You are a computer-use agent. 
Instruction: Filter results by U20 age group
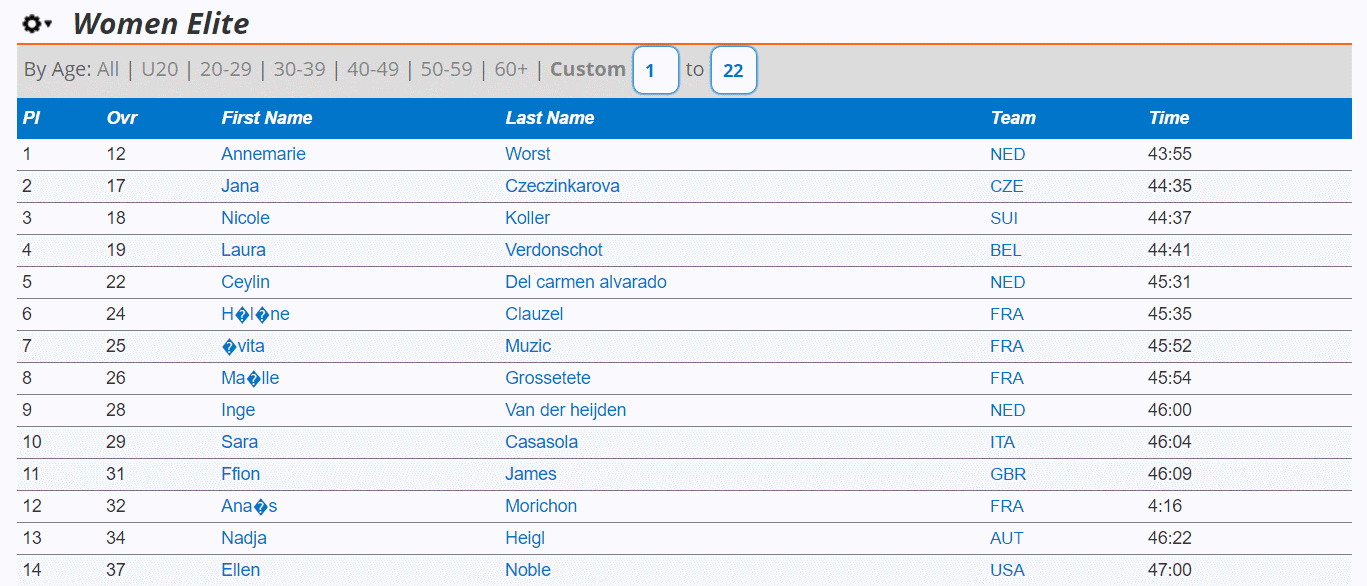tap(159, 69)
